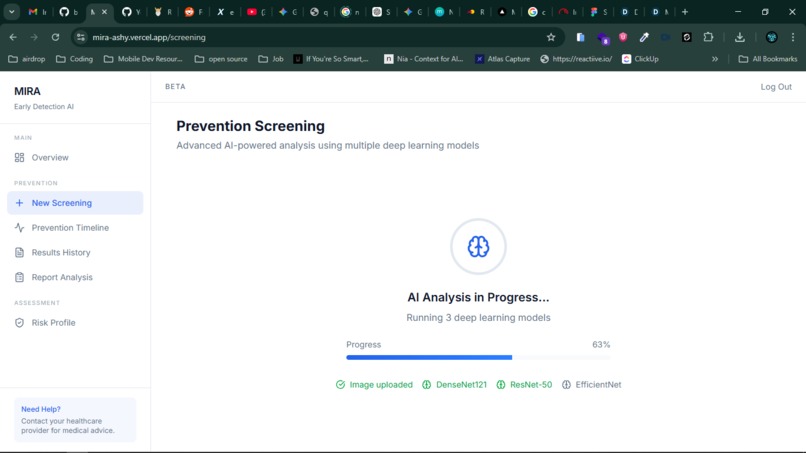The height and width of the screenshot is (453, 806).
Task: Open the Extensions puzzle icon
Action: [x=708, y=37]
